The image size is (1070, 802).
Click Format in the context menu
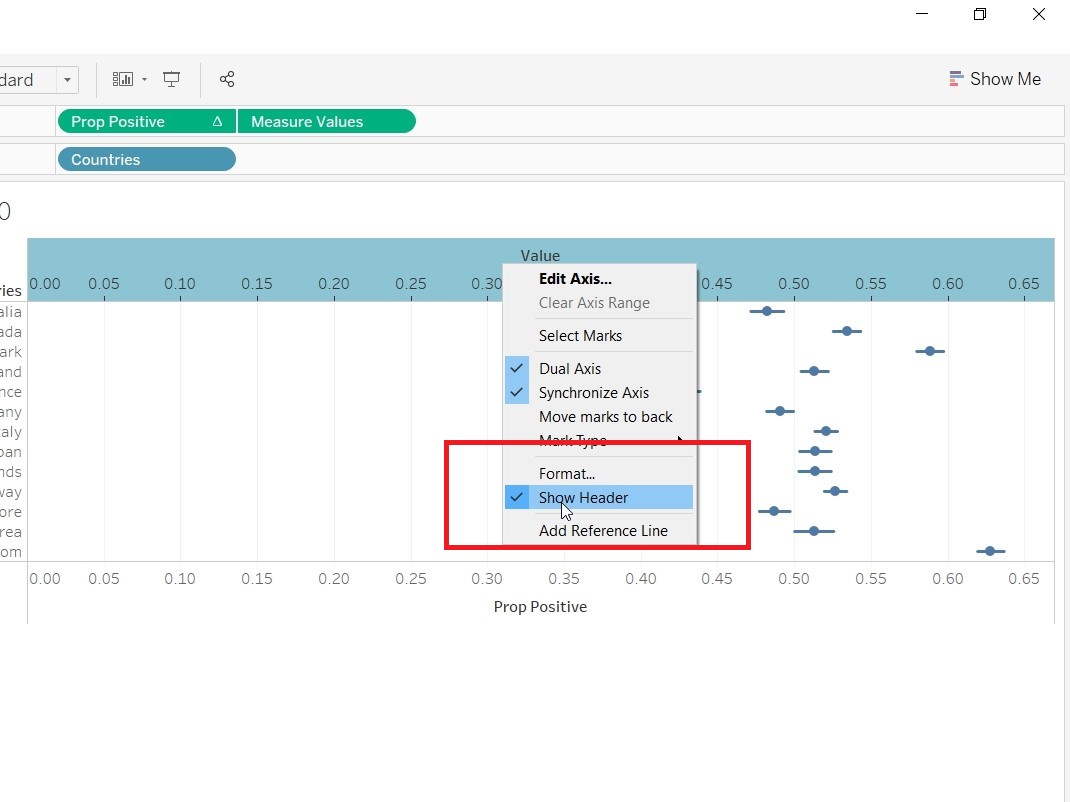[566, 474]
